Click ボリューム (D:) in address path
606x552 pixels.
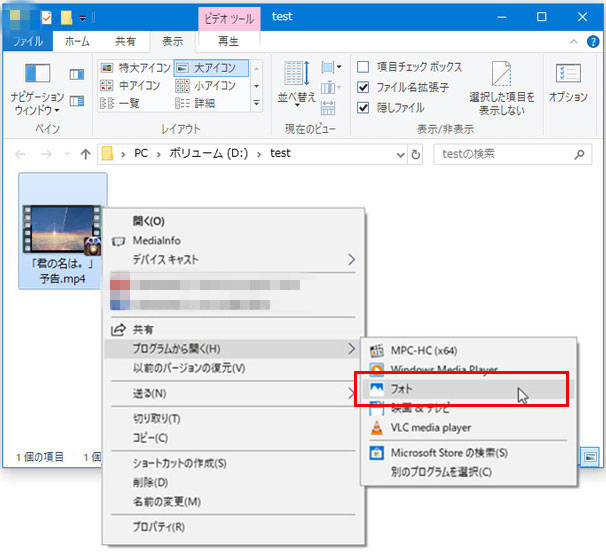209,153
